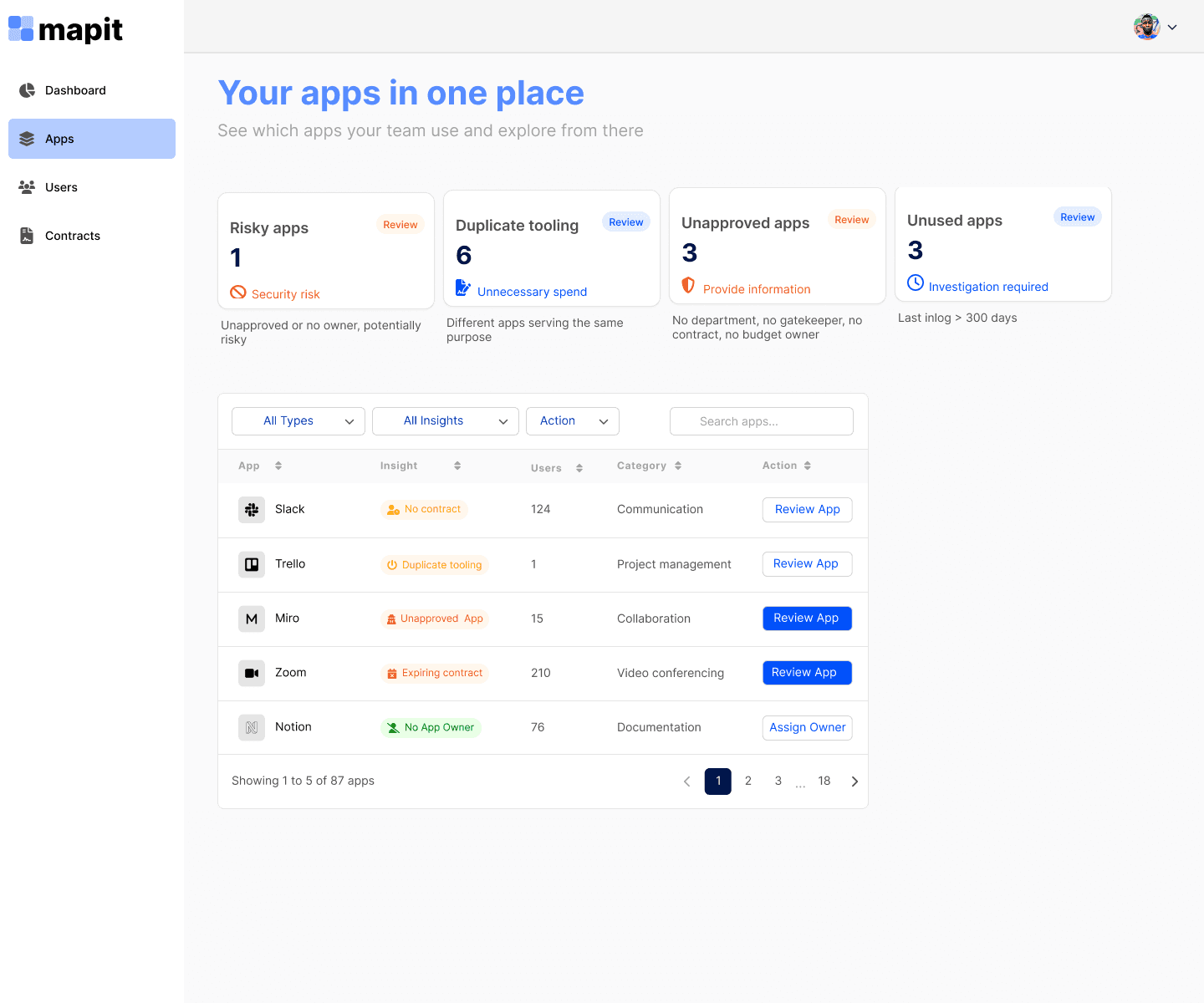
Task: Sort table by Users column arrows
Action: (579, 468)
